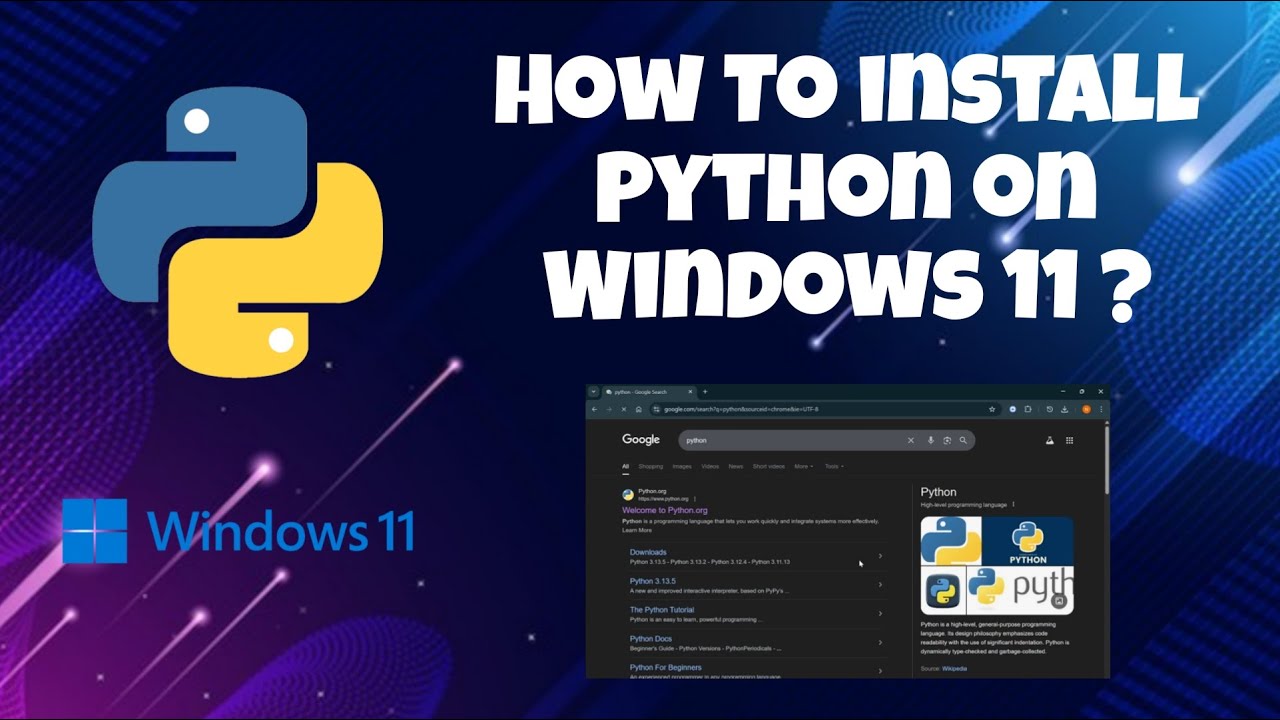
Task: Click 'Python 3.13.5 - Python 3.13.2' version text
Action: tap(667, 562)
